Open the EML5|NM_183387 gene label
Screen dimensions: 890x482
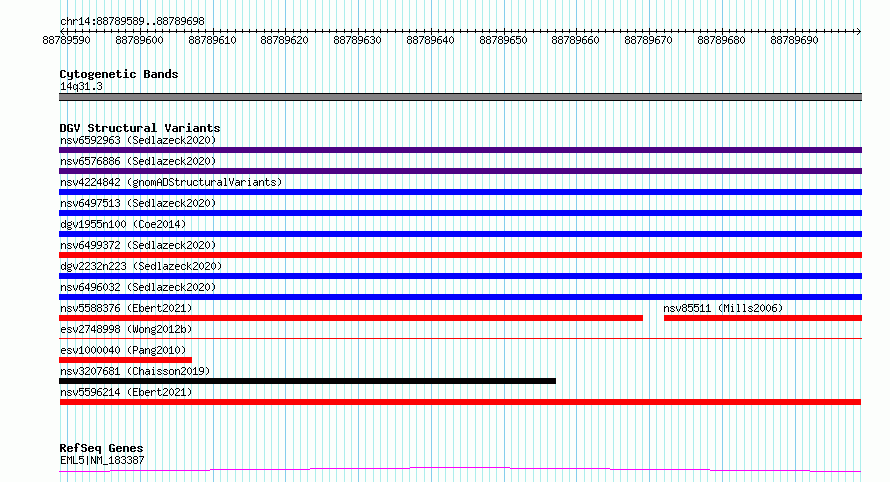102,460
